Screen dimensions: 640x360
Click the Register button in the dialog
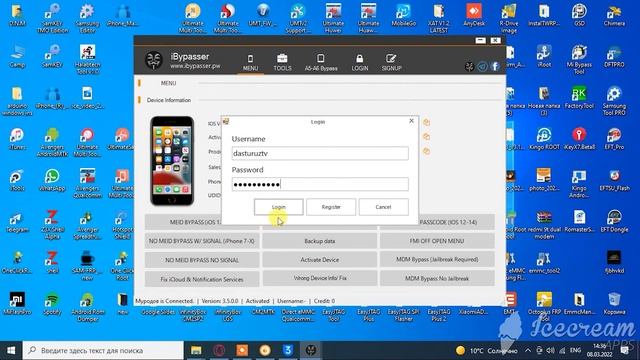[331, 207]
